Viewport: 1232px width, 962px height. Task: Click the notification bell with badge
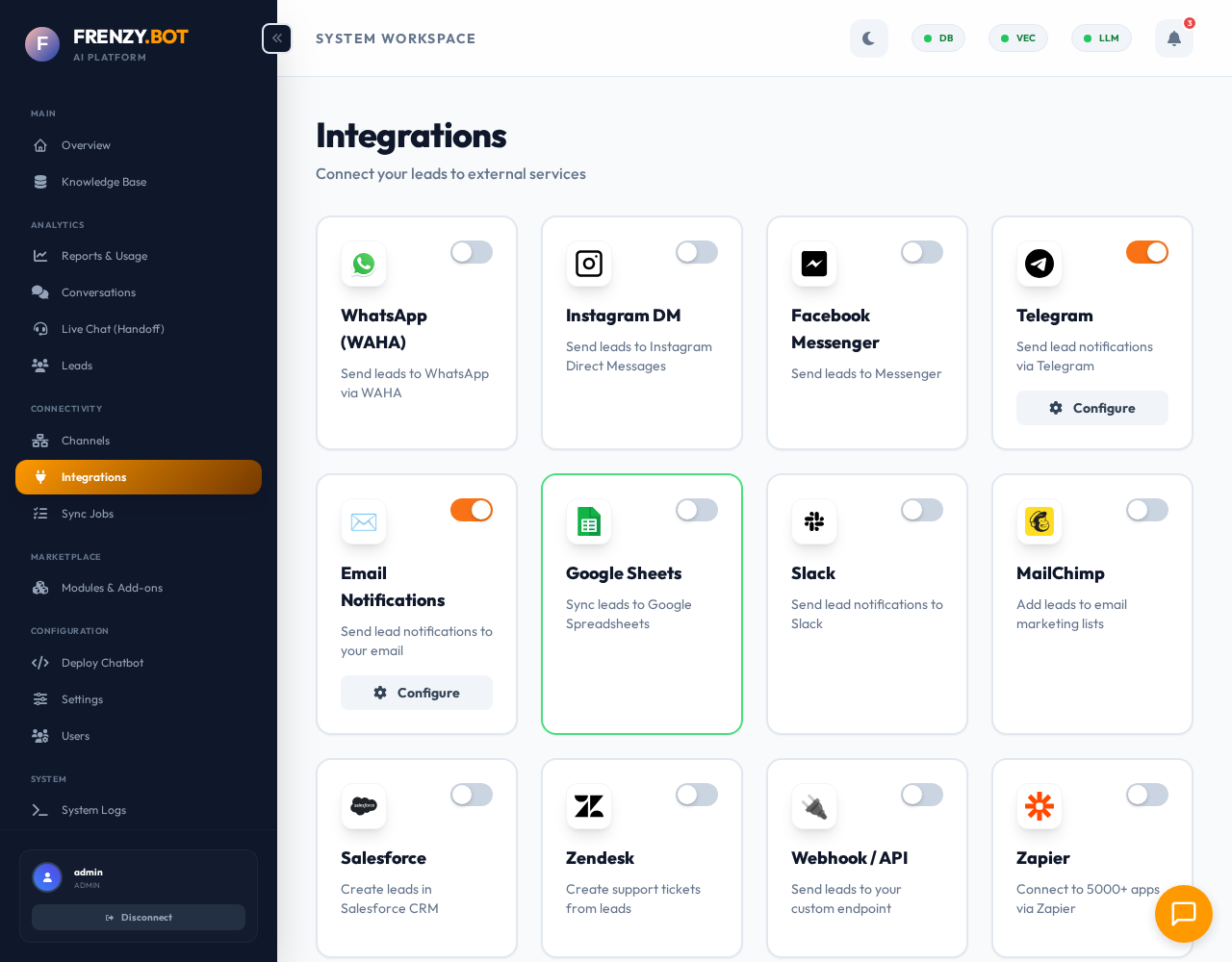(x=1173, y=38)
